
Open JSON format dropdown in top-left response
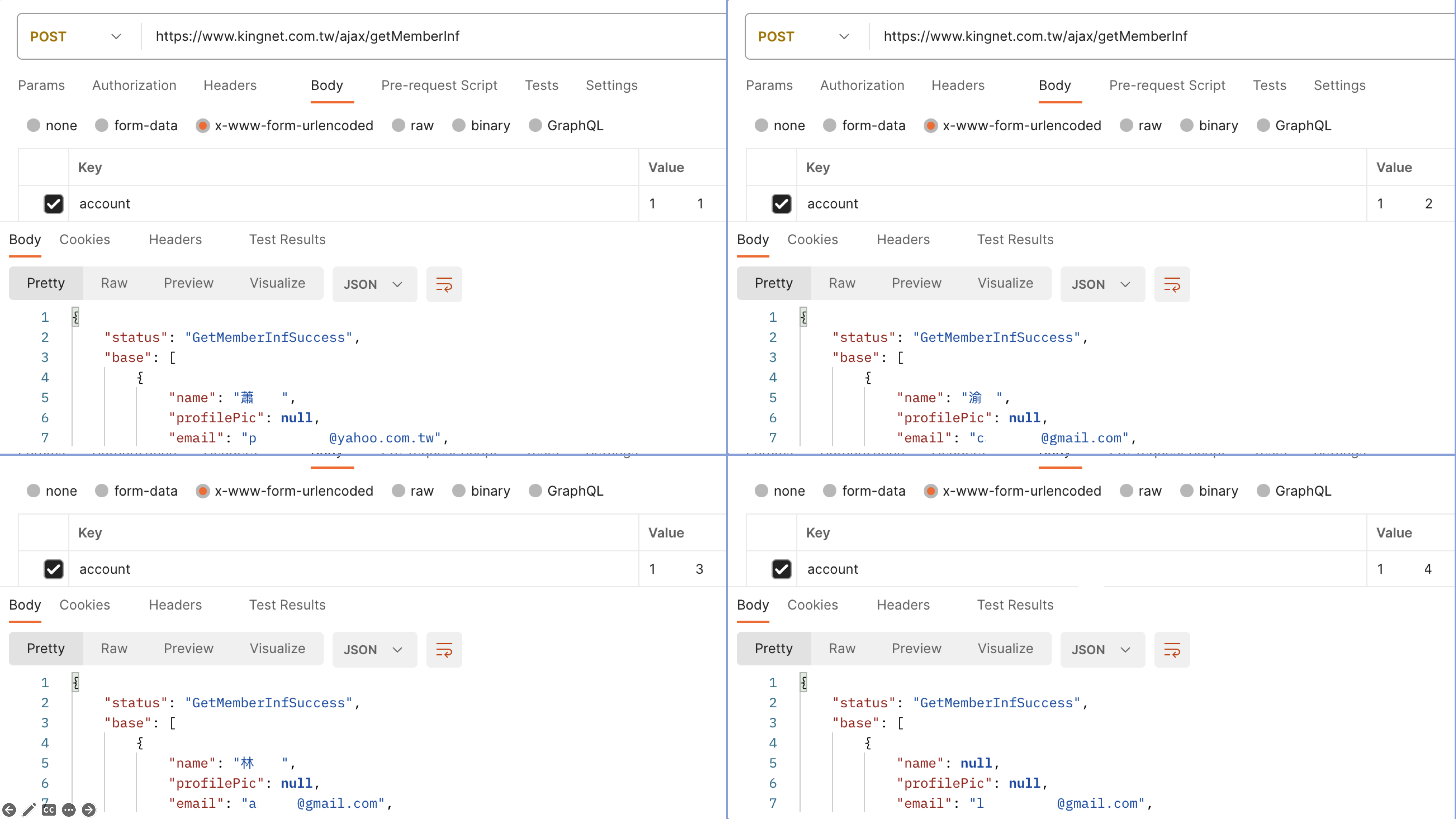375,284
